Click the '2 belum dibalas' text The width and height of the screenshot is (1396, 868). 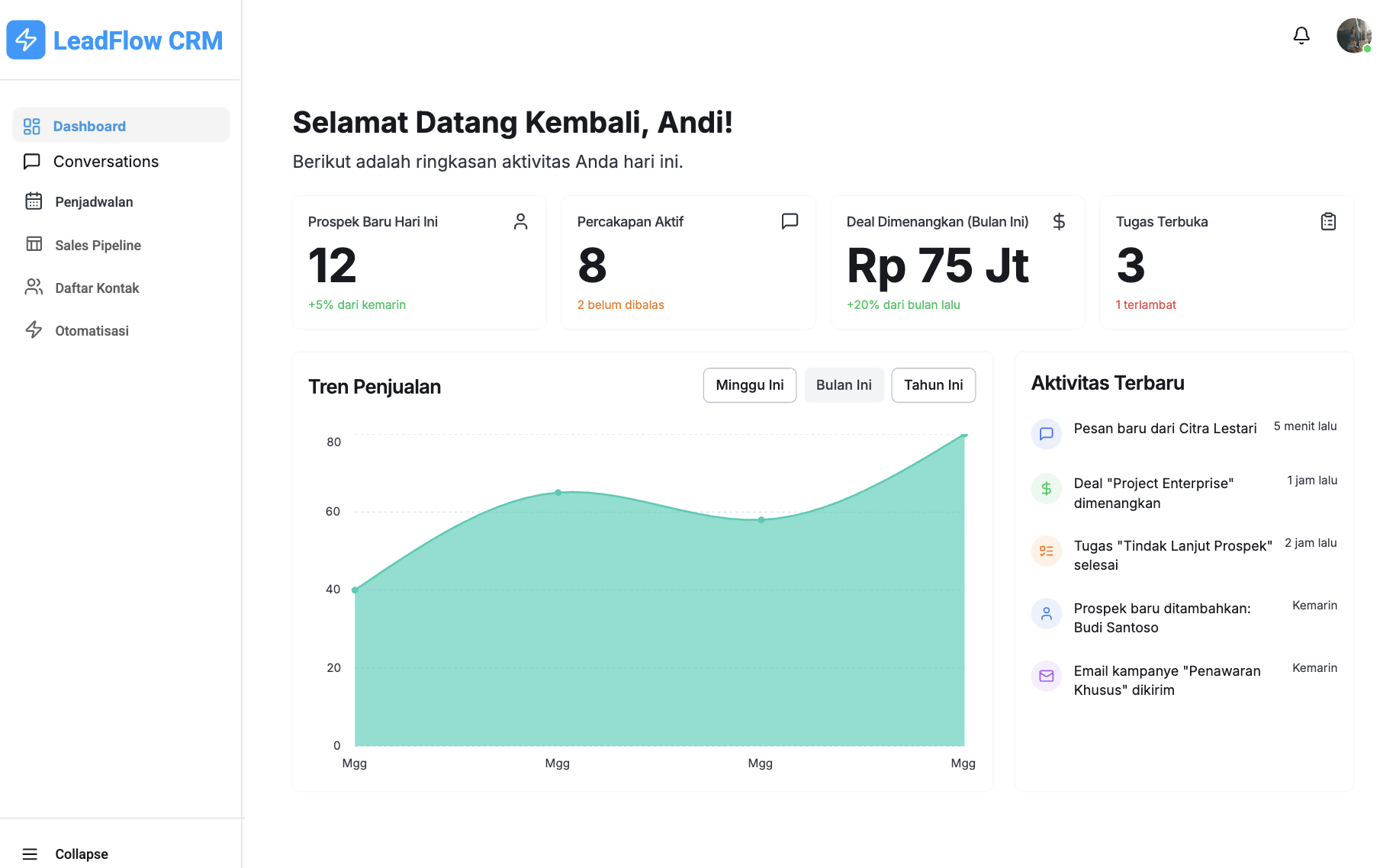pyautogui.click(x=621, y=304)
